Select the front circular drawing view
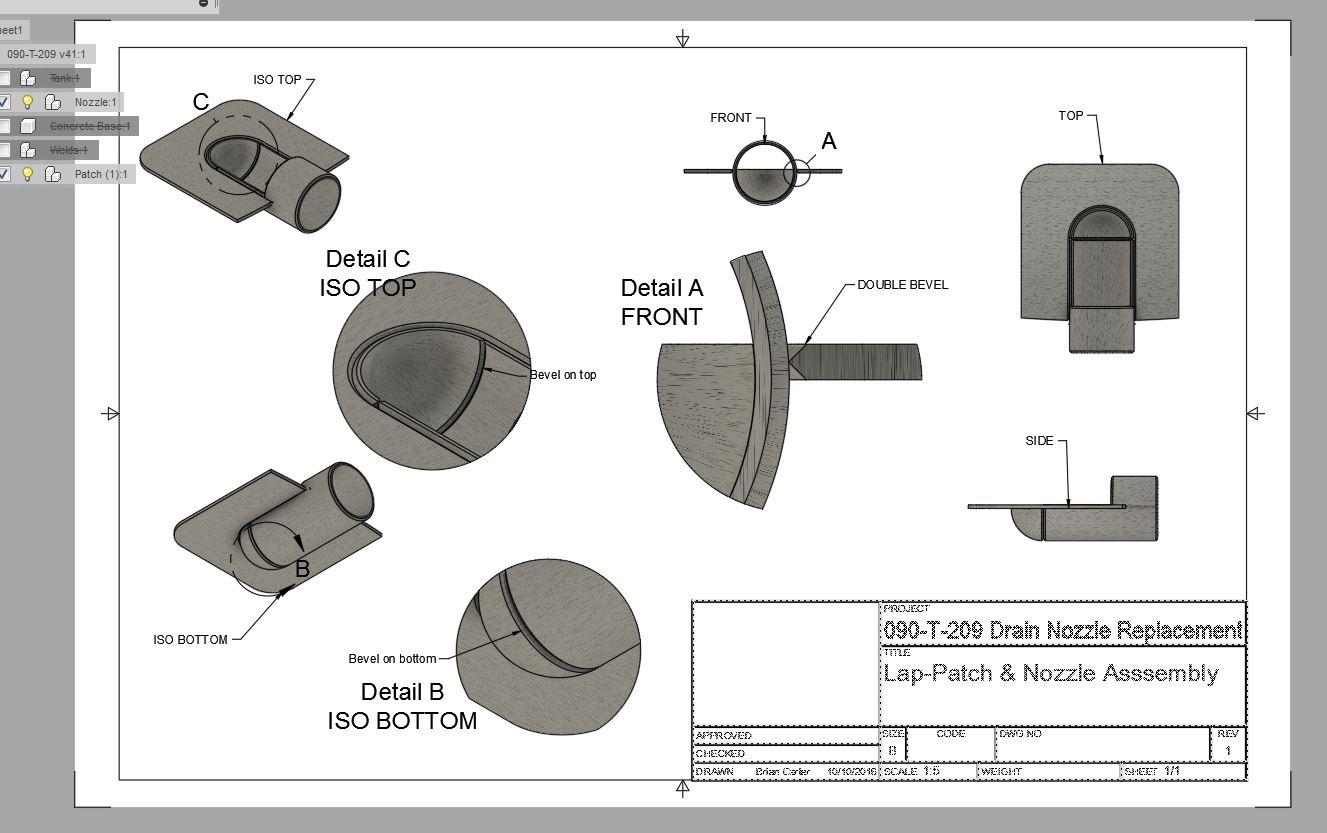This screenshot has width=1327, height=833. (764, 172)
